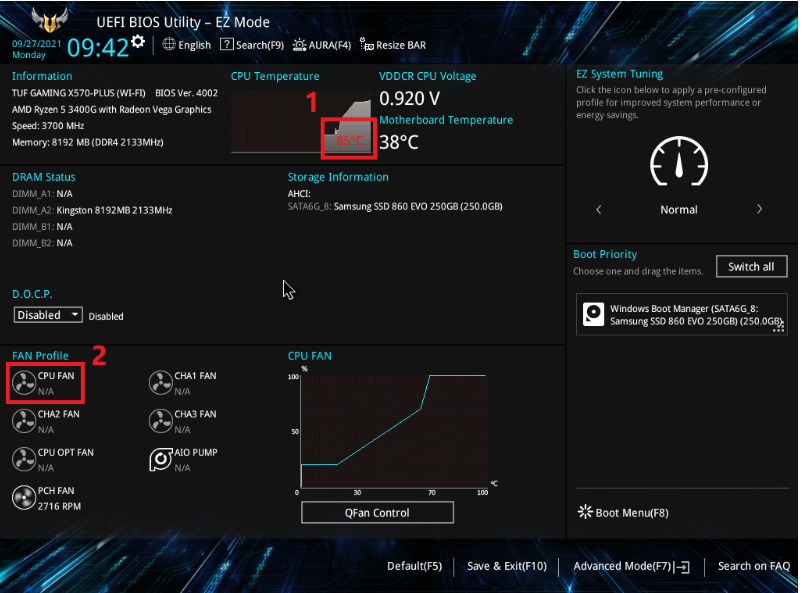The height and width of the screenshot is (593, 804).
Task: Open Search(F9) question mark icon
Action: pyautogui.click(x=227, y=45)
